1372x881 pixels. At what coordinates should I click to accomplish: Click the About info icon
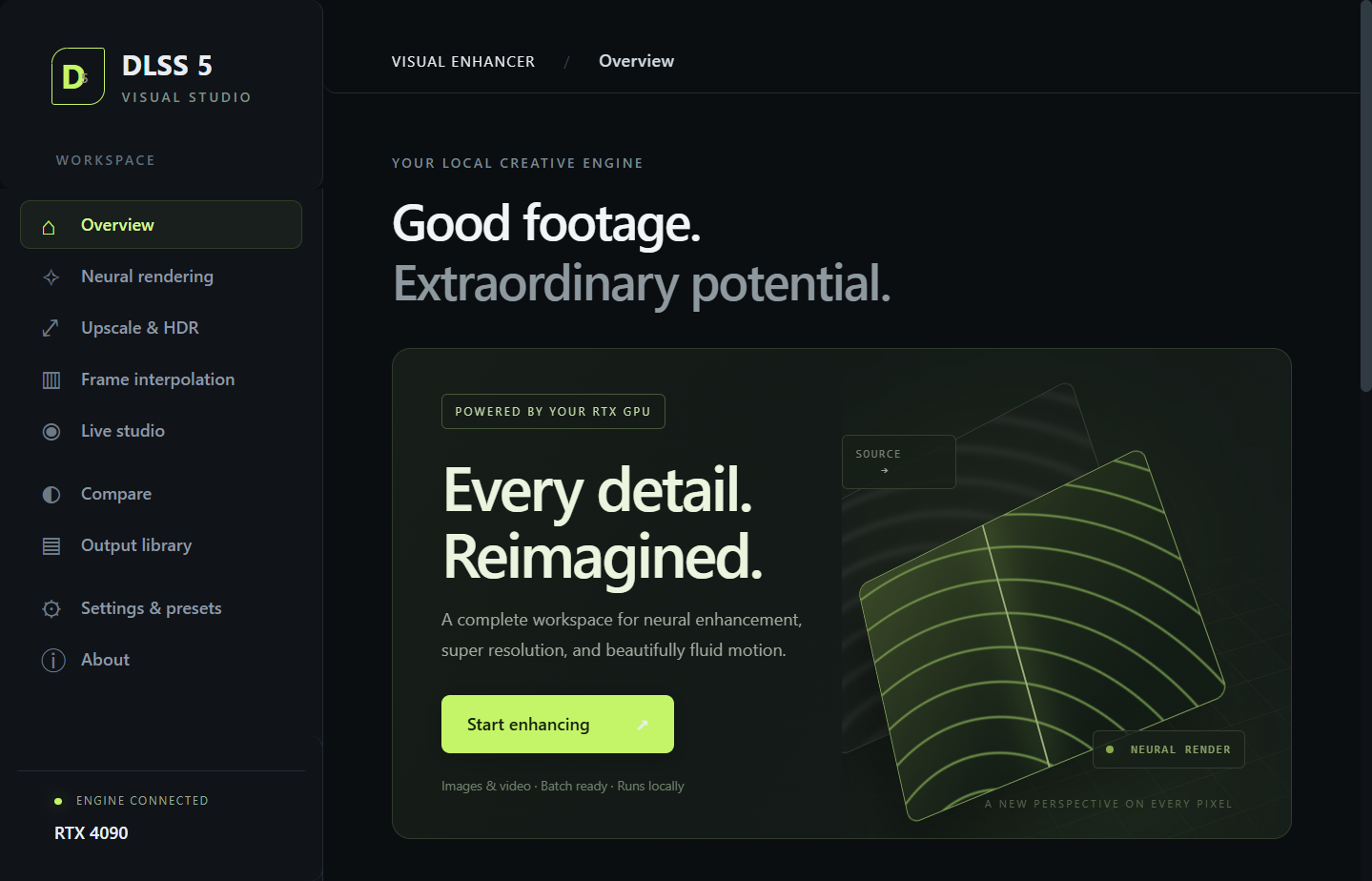[53, 660]
